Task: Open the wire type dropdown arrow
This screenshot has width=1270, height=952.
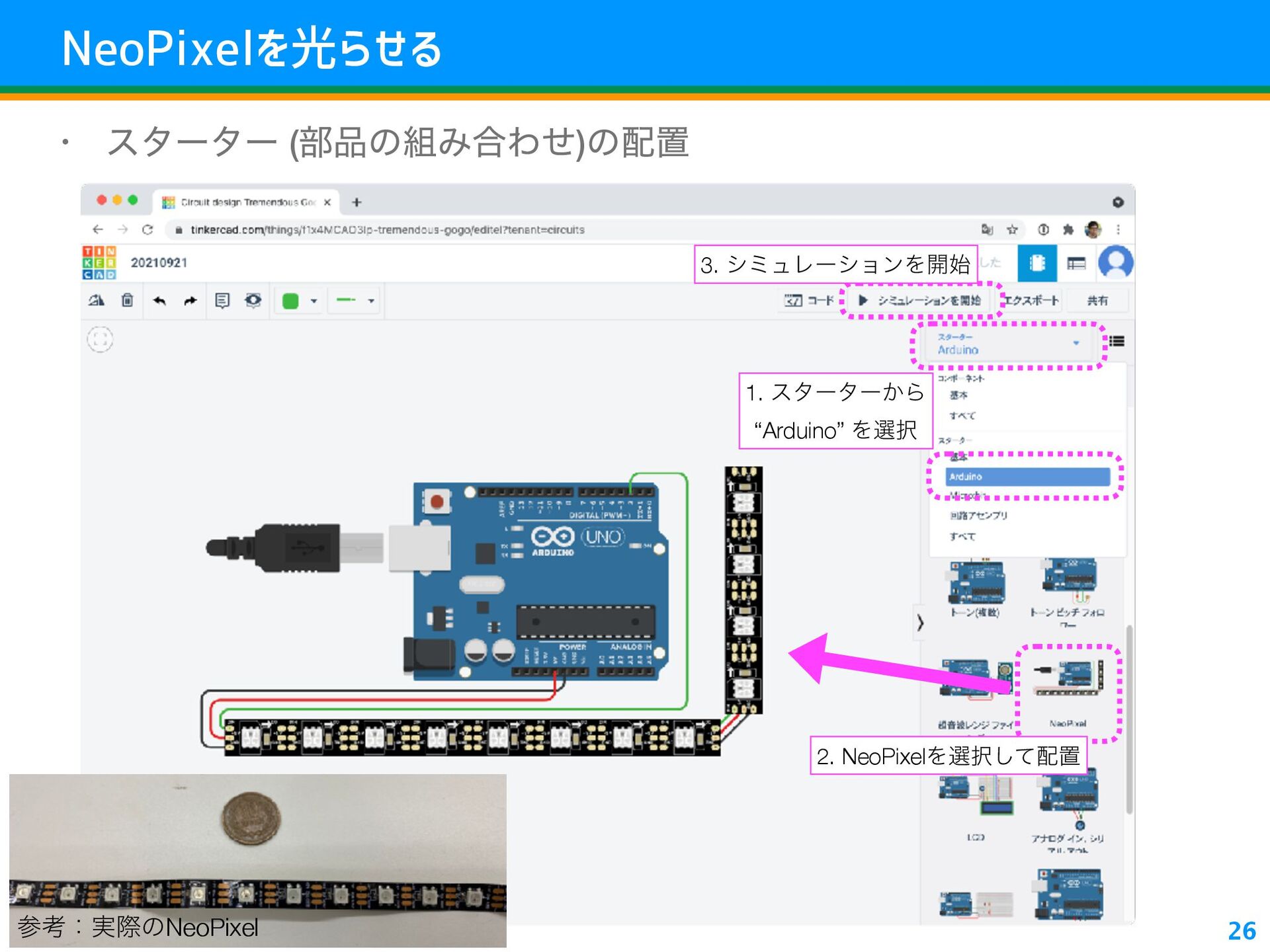Action: (x=372, y=301)
